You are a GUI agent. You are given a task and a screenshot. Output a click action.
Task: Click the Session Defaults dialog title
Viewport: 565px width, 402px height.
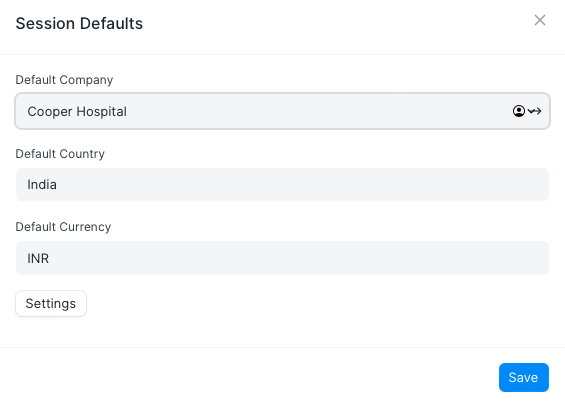pos(79,24)
